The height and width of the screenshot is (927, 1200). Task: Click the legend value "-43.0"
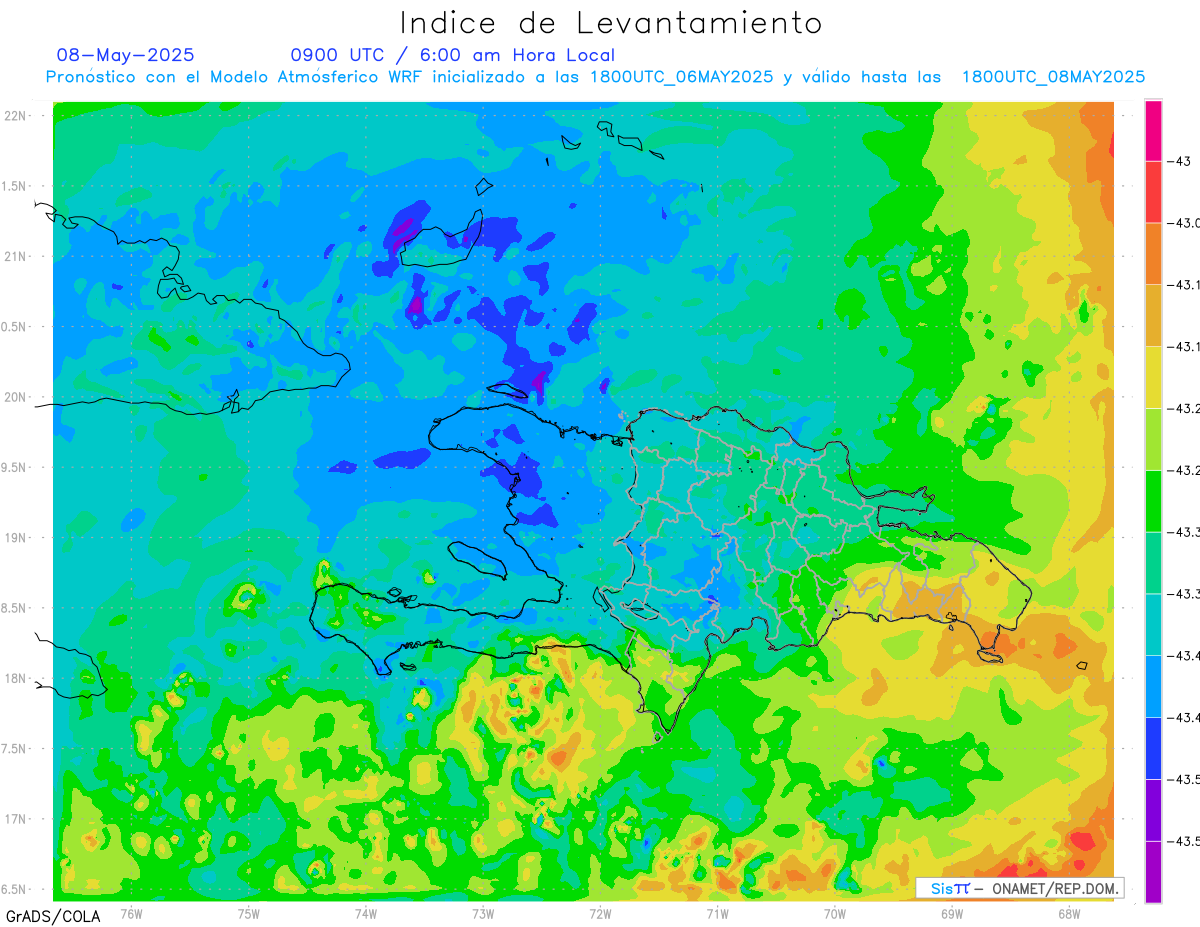(1184, 223)
